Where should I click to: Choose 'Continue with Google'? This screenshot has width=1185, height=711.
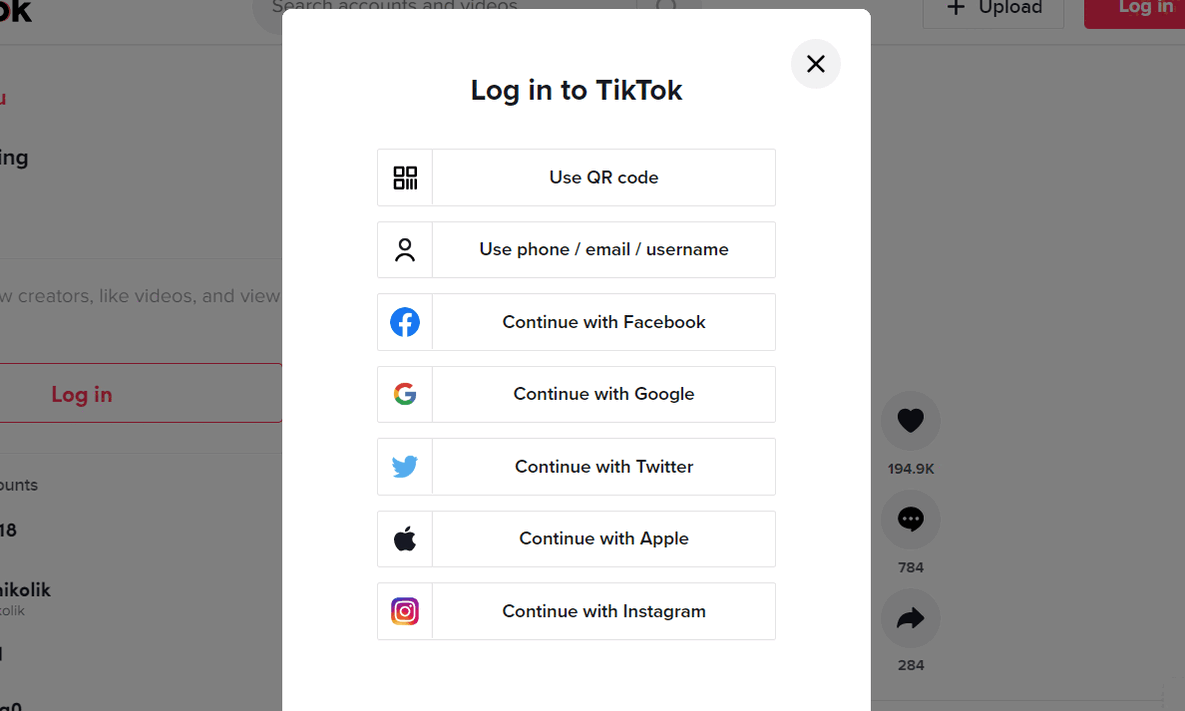pos(604,394)
